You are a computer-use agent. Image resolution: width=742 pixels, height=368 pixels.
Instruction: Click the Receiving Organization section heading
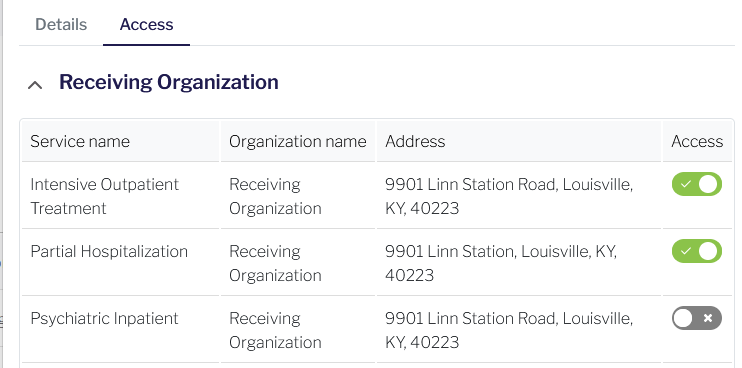[168, 82]
